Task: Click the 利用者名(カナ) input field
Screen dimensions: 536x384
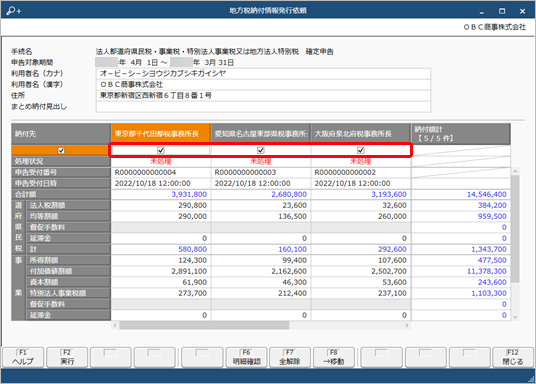Action: [x=263, y=74]
